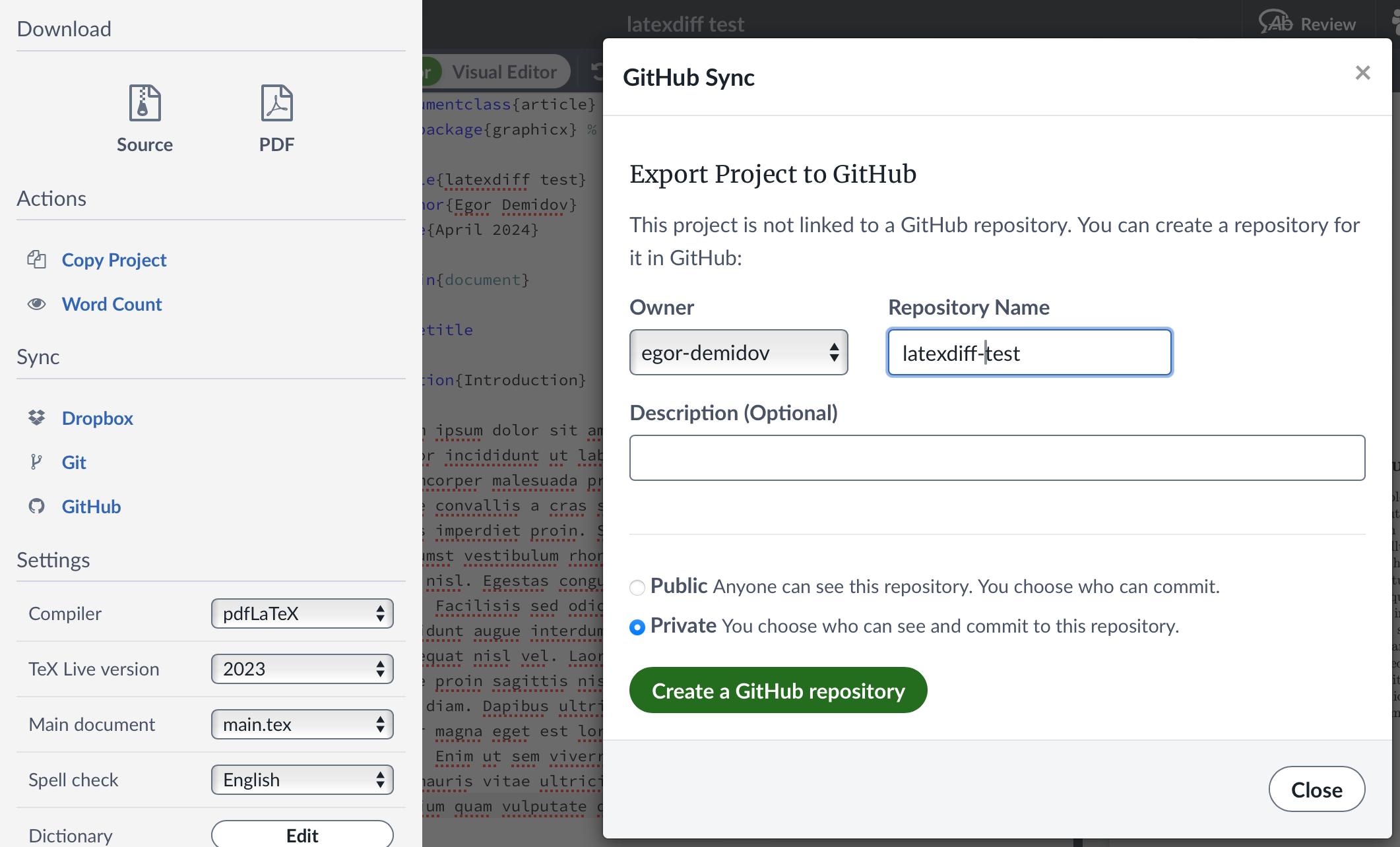Click the GitHub menu item in Sync
Screen dimensions: 1400x847
(92, 505)
